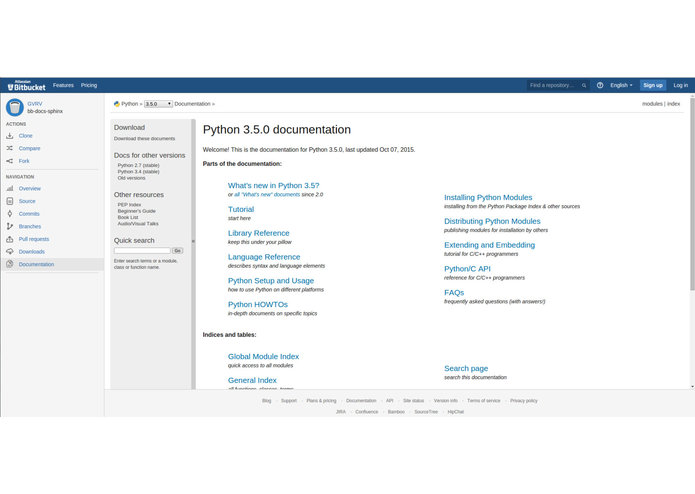Open Python Setup and Usage

point(271,281)
